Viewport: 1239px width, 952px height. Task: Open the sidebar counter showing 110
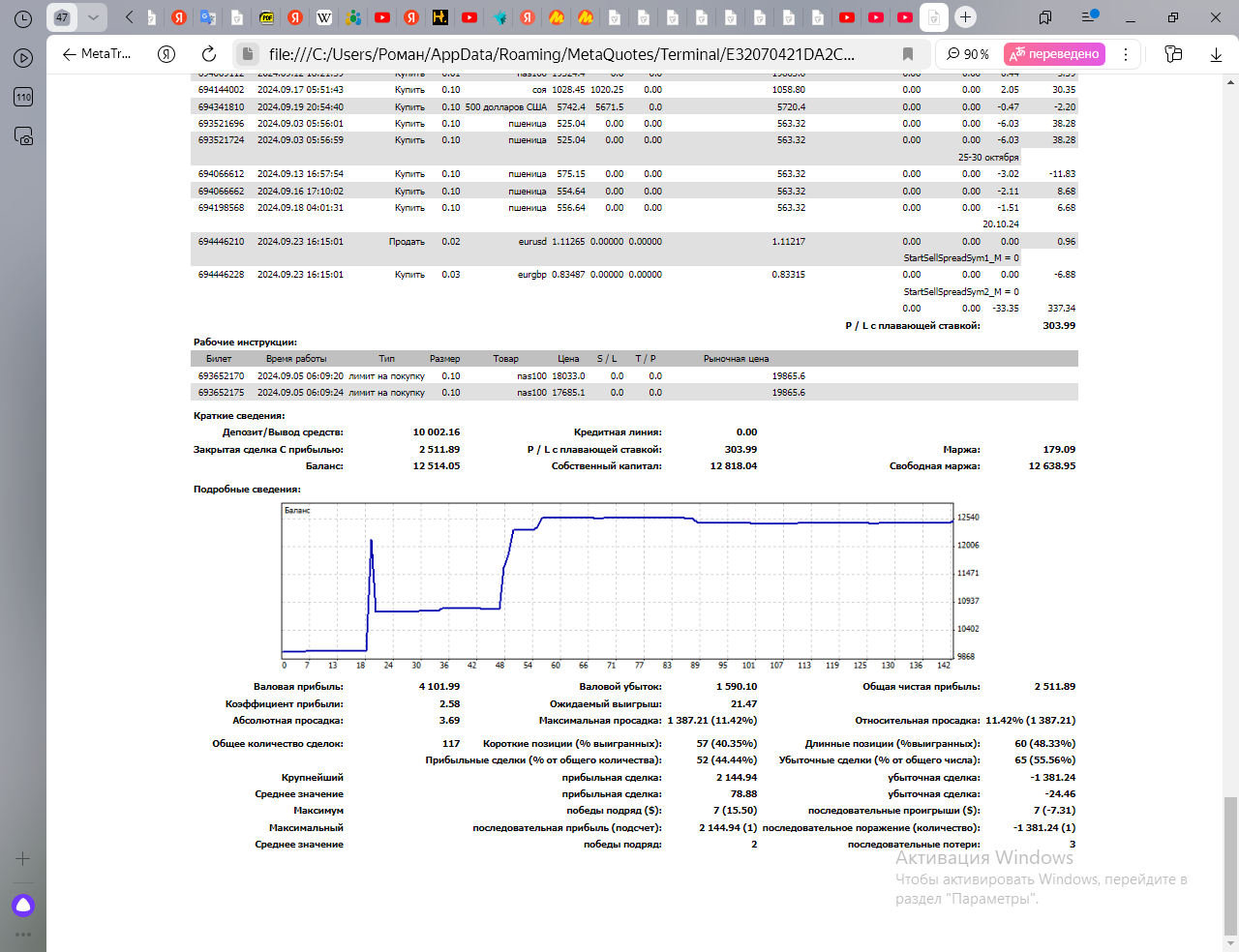tap(23, 97)
